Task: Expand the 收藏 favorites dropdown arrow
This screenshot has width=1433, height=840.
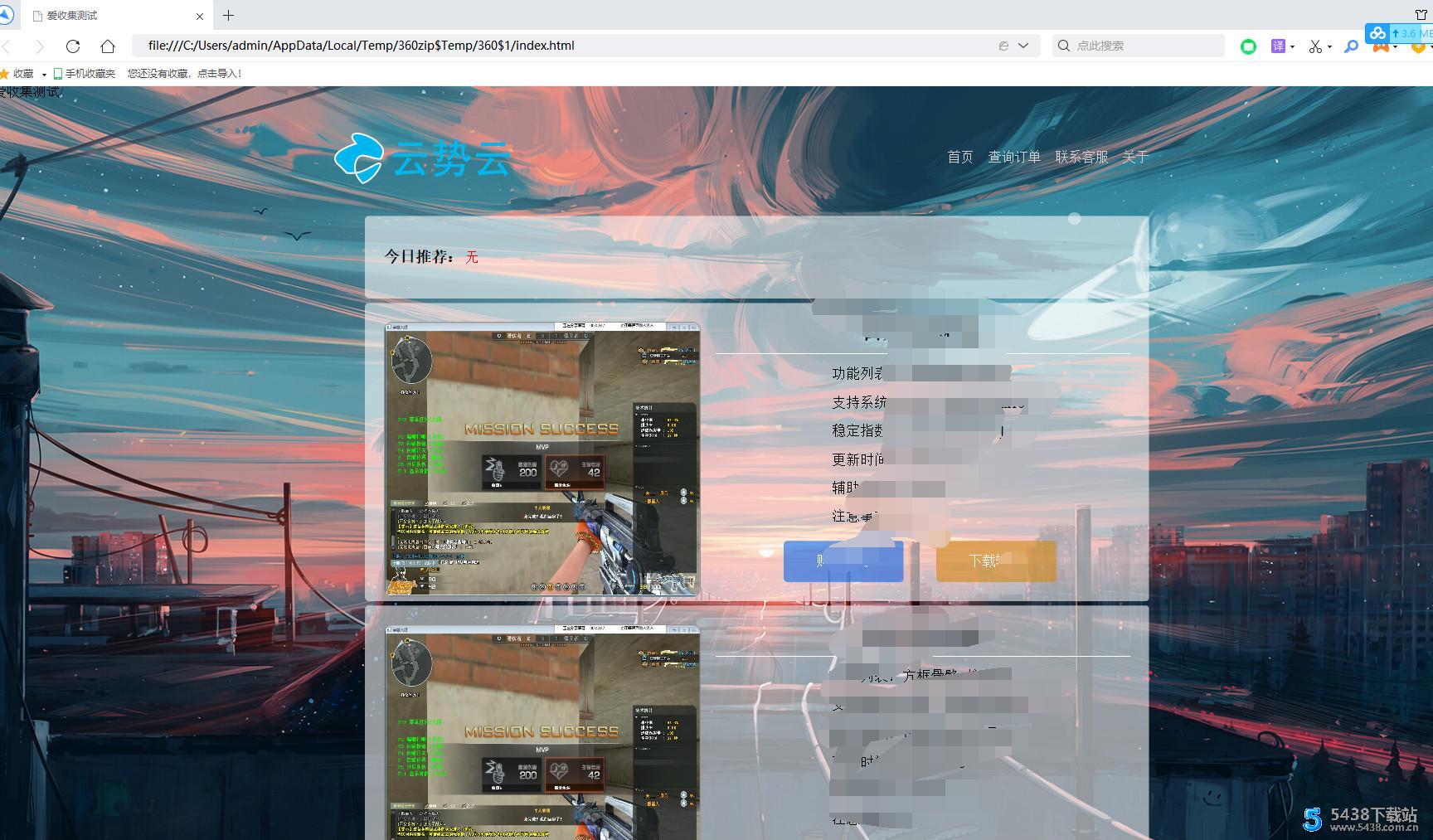Action: coord(44,75)
